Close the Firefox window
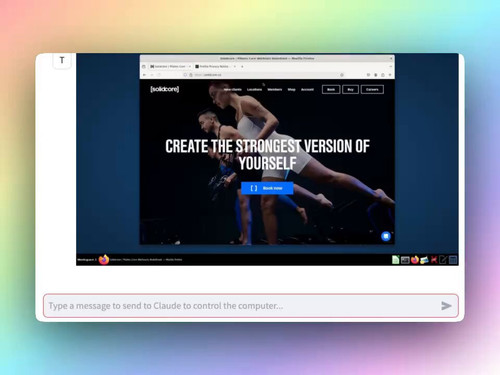This screenshot has height=375, width=500. [391, 58]
